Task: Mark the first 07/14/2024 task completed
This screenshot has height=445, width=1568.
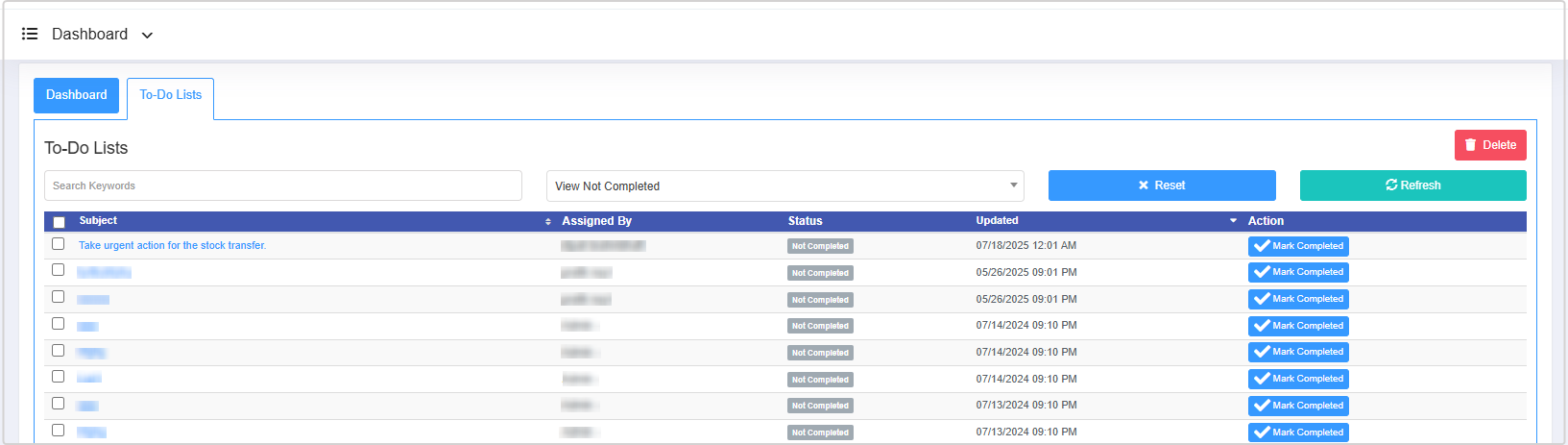Action: [1298, 326]
